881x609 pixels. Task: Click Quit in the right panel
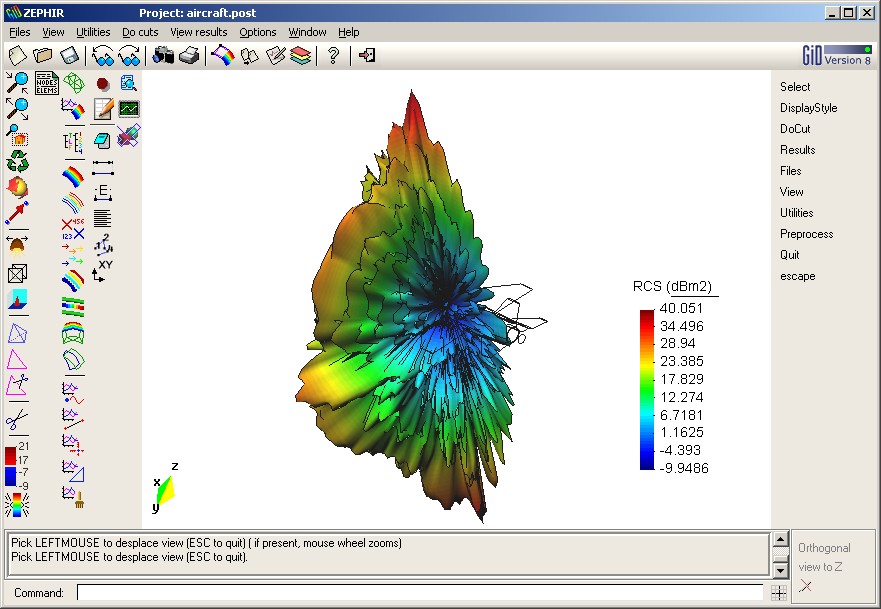pyautogui.click(x=789, y=255)
